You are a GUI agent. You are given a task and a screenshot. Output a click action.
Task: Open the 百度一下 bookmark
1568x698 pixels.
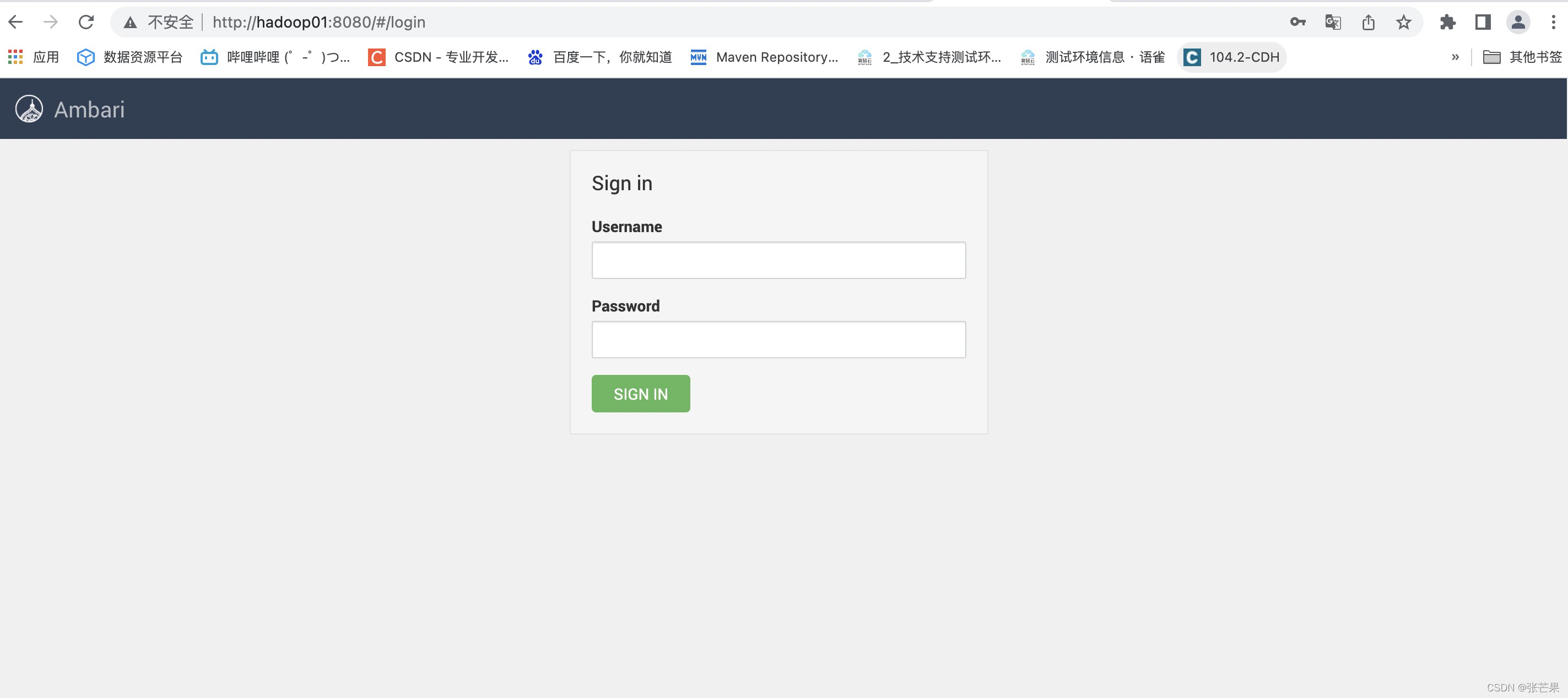tap(599, 57)
